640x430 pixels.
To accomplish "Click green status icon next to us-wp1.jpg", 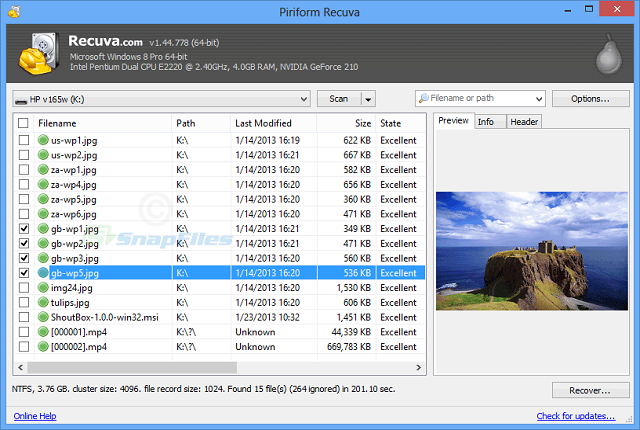I will click(43, 141).
